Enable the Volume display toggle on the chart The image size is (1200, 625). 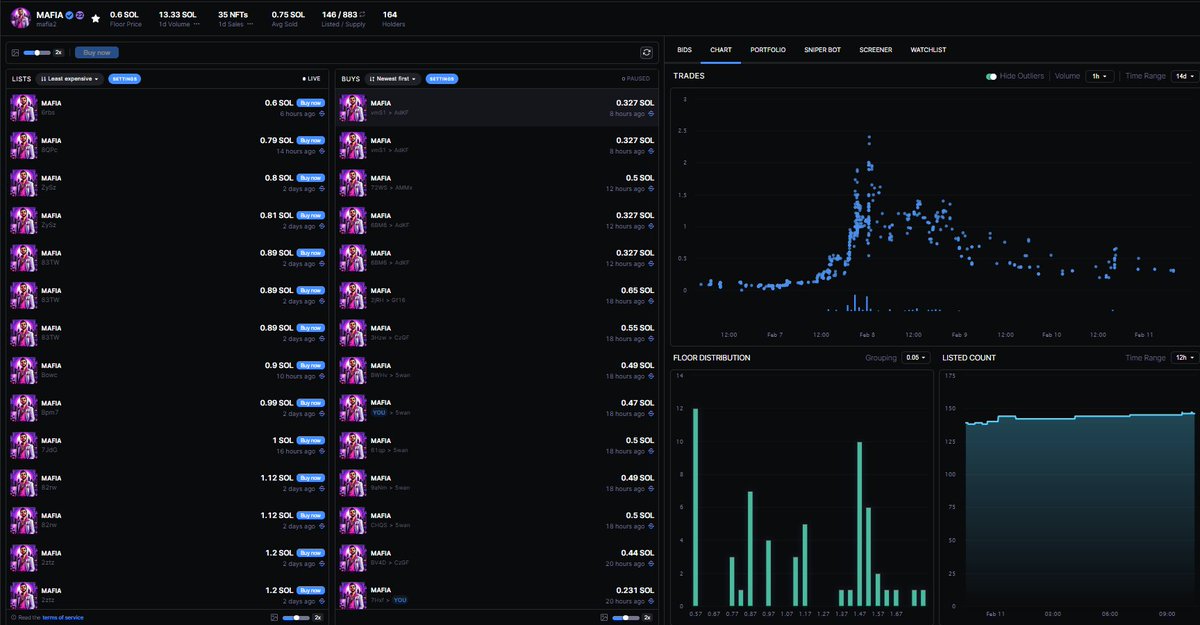pos(1067,75)
